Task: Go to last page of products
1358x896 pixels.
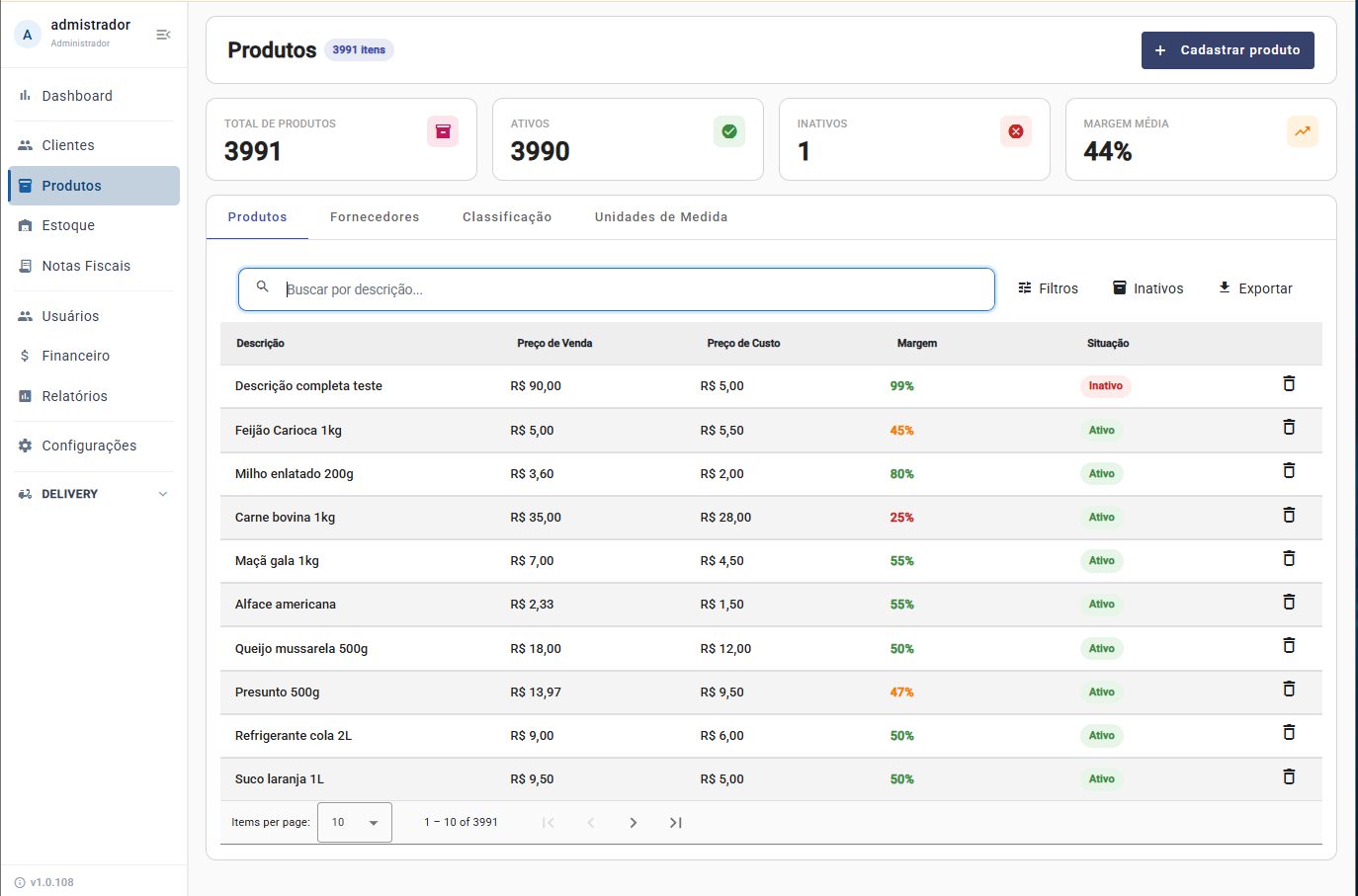Action: coord(676,823)
